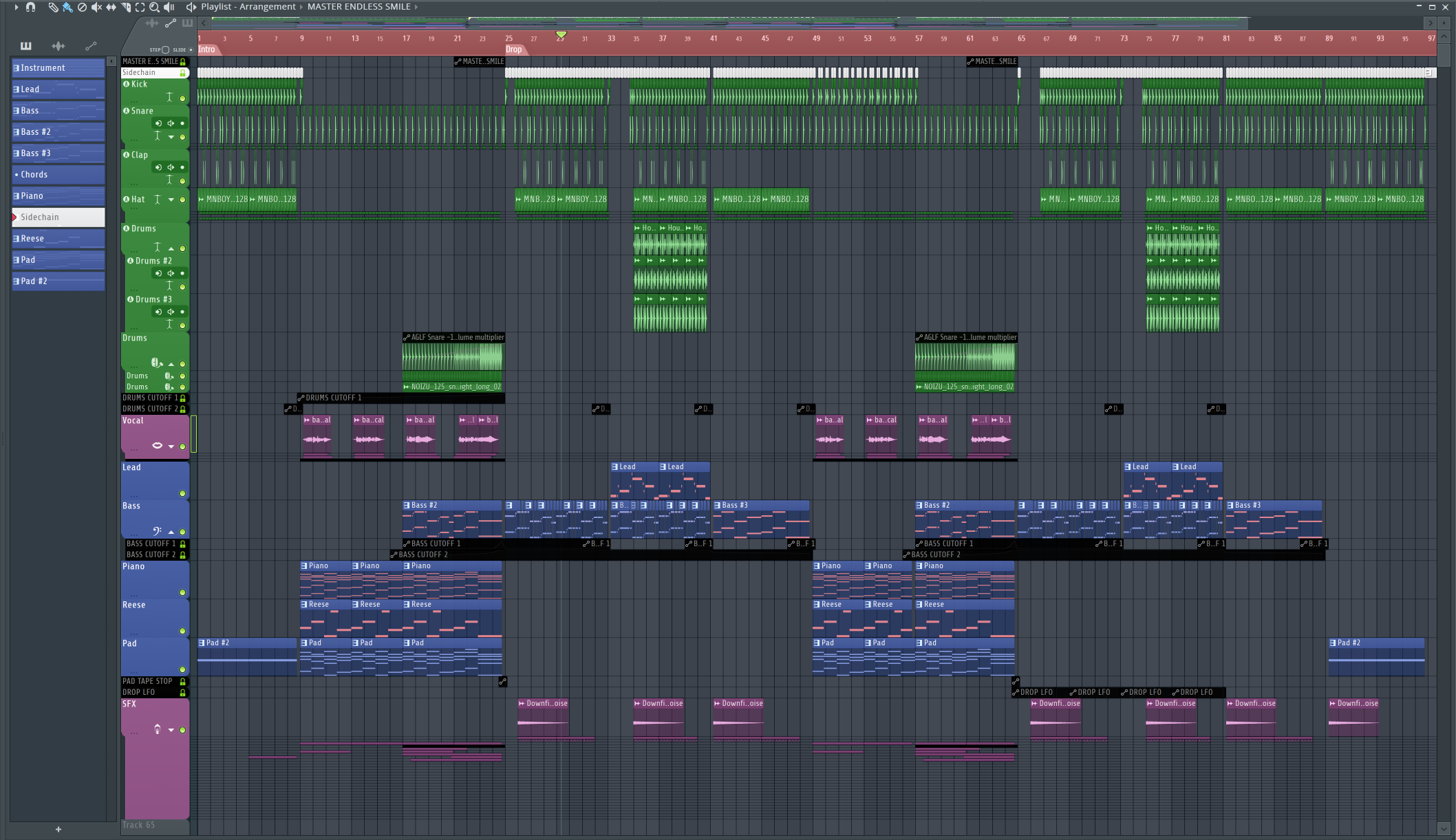
Task: Select the Reese pattern in picker
Action: coord(58,239)
